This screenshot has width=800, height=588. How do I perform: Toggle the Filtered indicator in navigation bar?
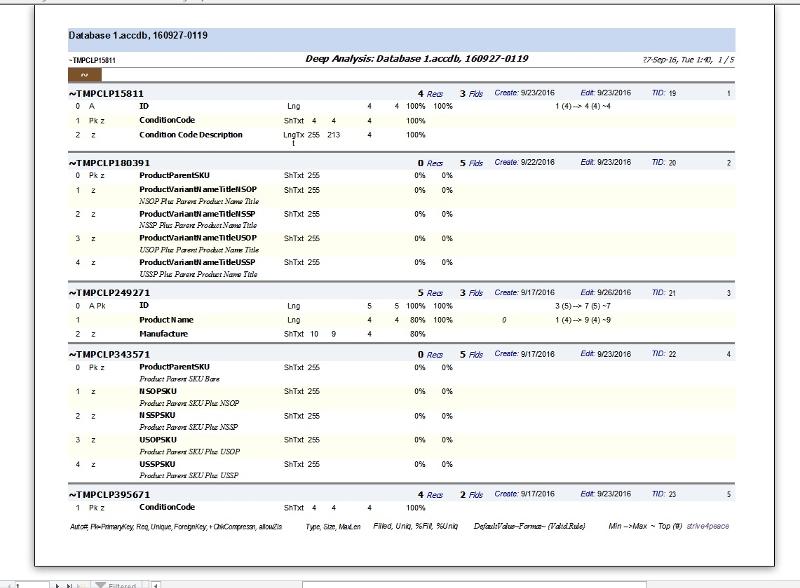coord(116,584)
